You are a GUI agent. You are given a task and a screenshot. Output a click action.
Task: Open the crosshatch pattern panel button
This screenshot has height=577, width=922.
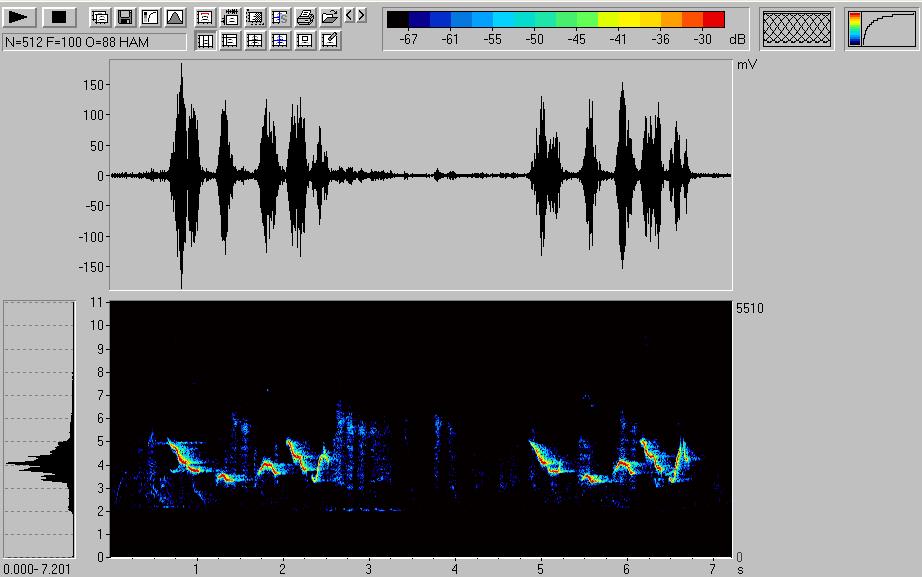(797, 29)
